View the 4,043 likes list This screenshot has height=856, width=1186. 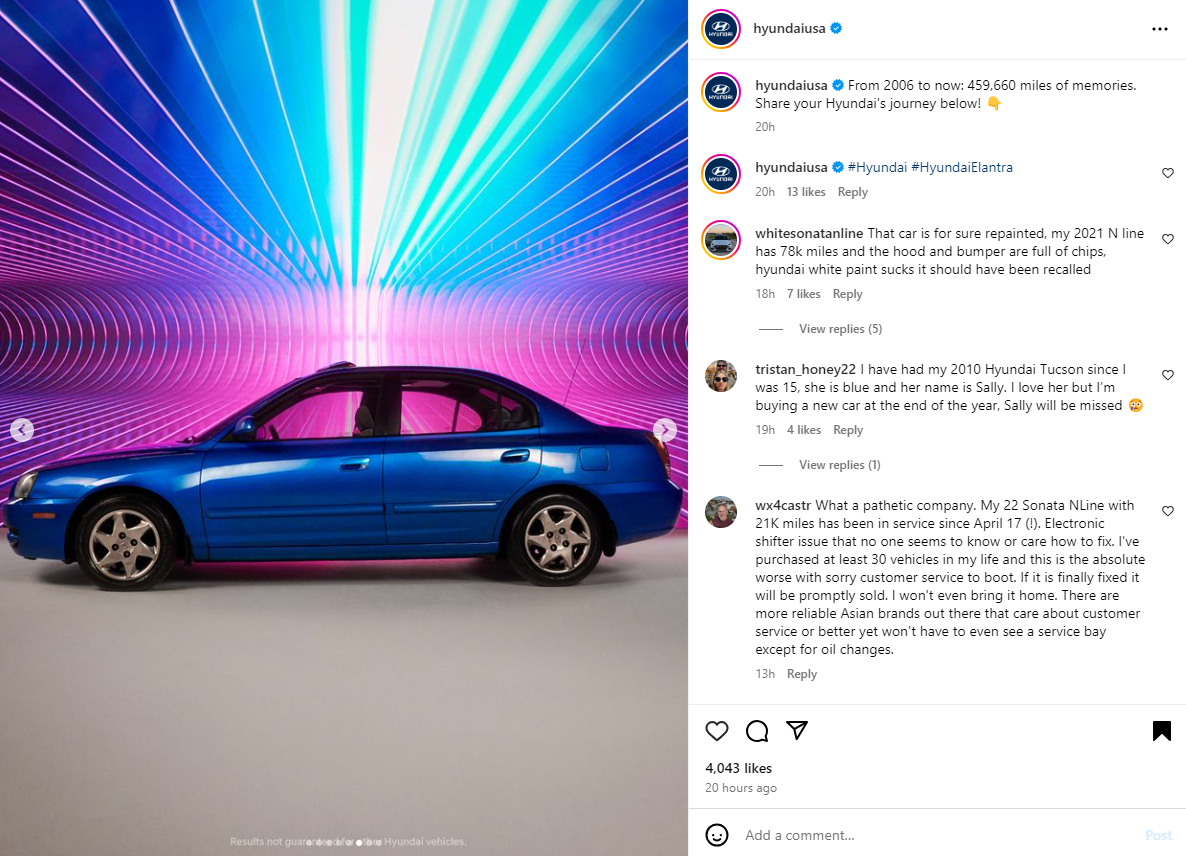coord(738,768)
